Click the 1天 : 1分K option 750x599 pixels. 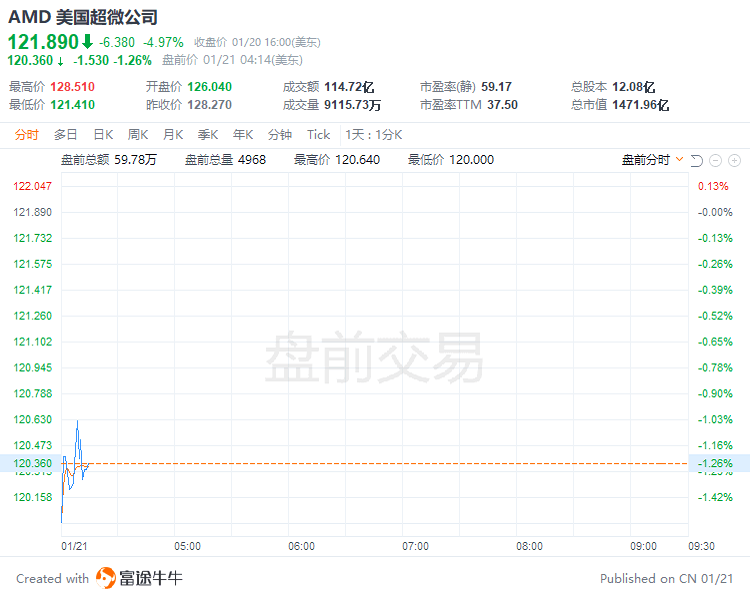pos(374,135)
